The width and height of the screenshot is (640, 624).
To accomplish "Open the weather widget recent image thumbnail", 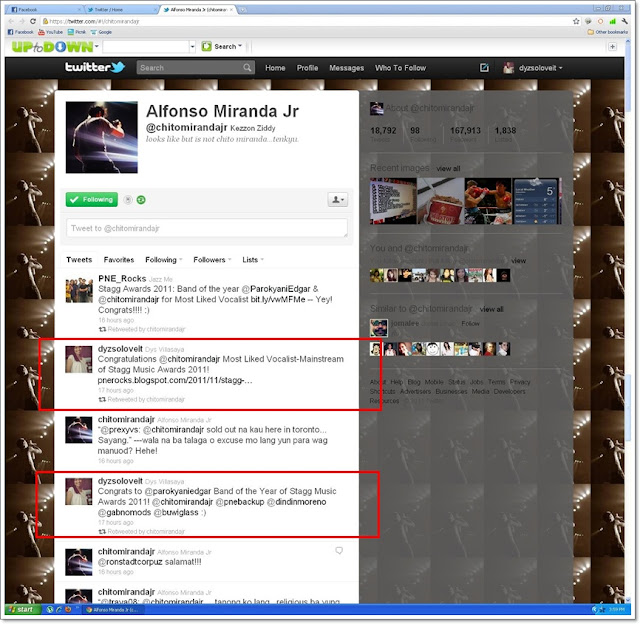I will pos(537,201).
